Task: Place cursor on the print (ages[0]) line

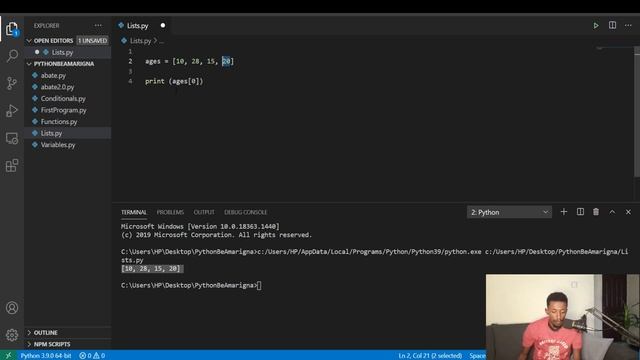Action: 174,81
